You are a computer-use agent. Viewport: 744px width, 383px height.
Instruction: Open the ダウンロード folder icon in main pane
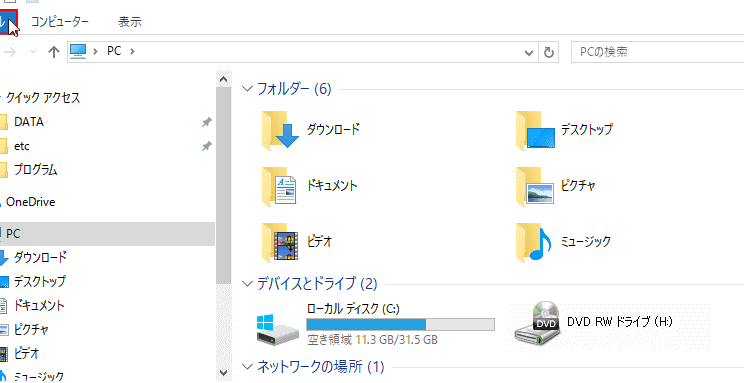(x=280, y=131)
